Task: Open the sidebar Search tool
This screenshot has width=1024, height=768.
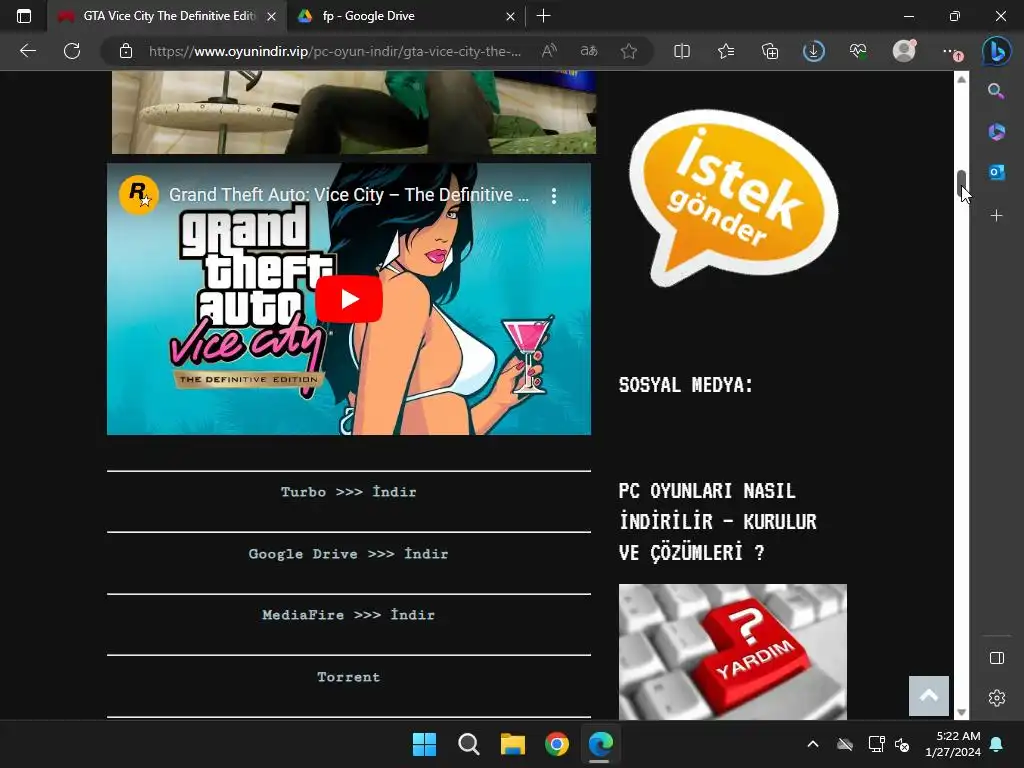Action: 996,91
